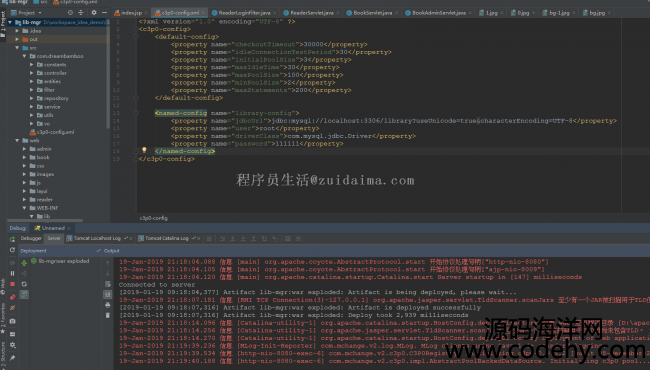Collapse all in Project panel

(x=81, y=13)
